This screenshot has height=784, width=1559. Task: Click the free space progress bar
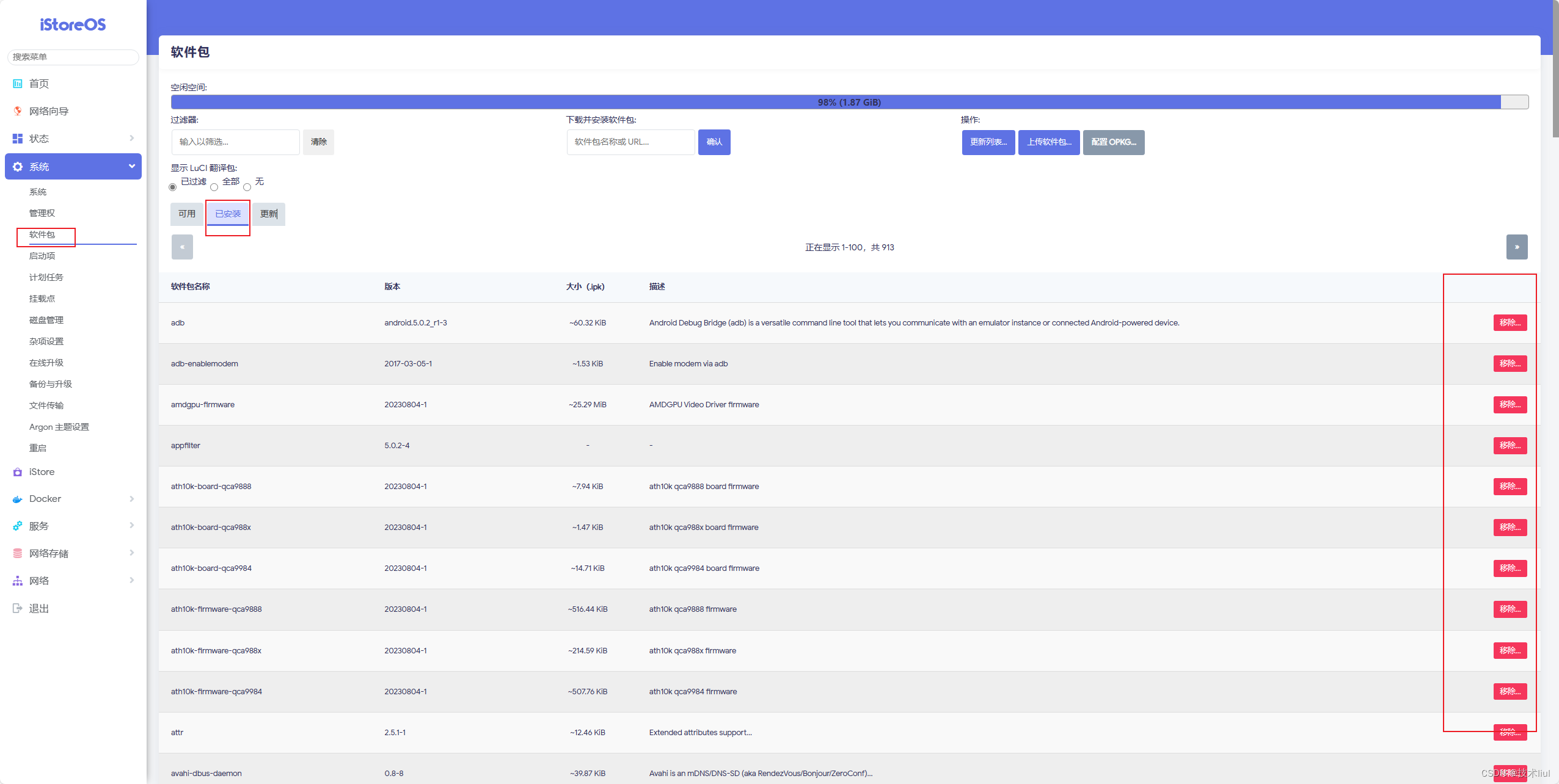click(x=849, y=102)
